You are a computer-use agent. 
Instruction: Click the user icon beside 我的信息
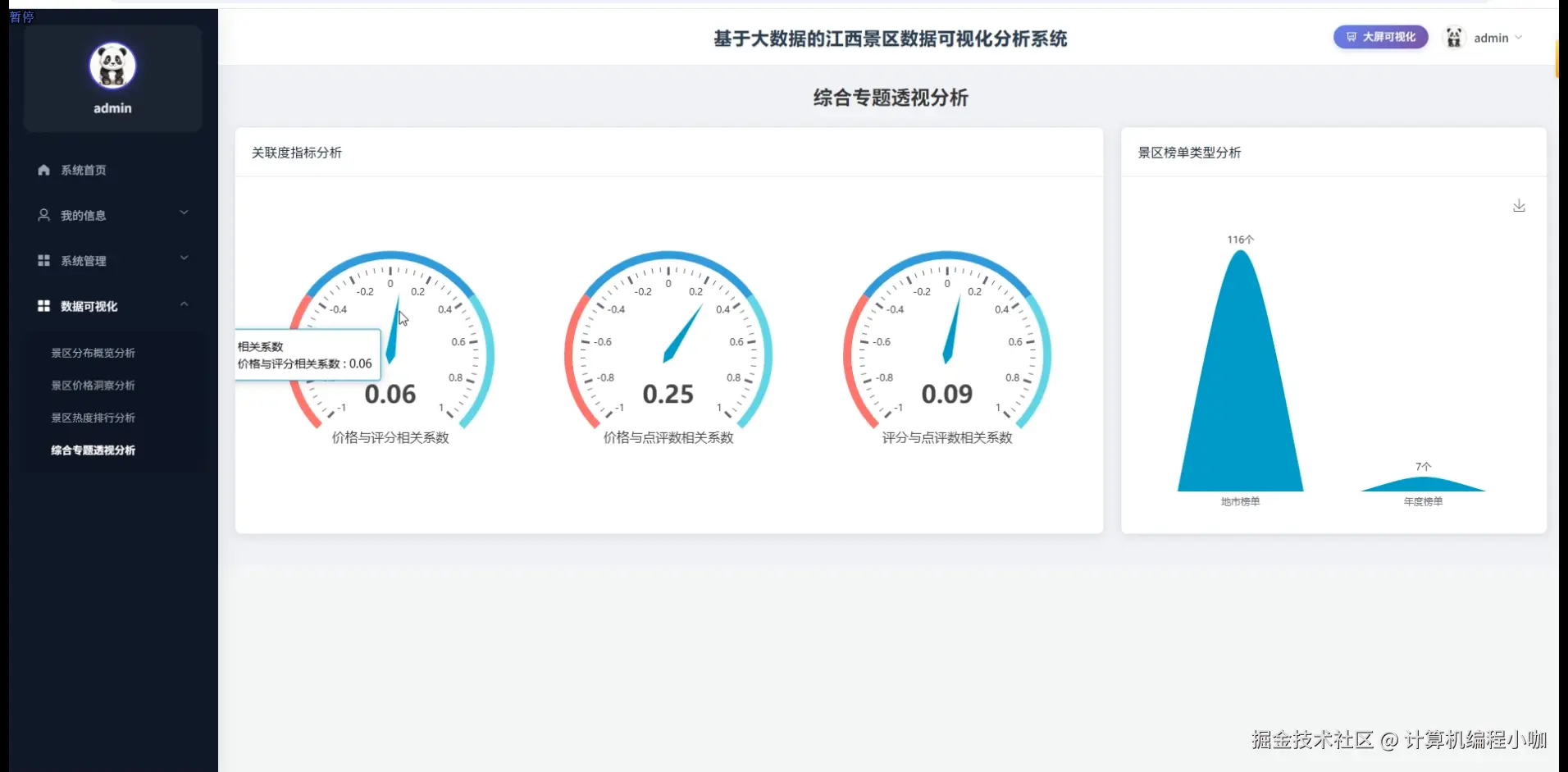point(43,215)
